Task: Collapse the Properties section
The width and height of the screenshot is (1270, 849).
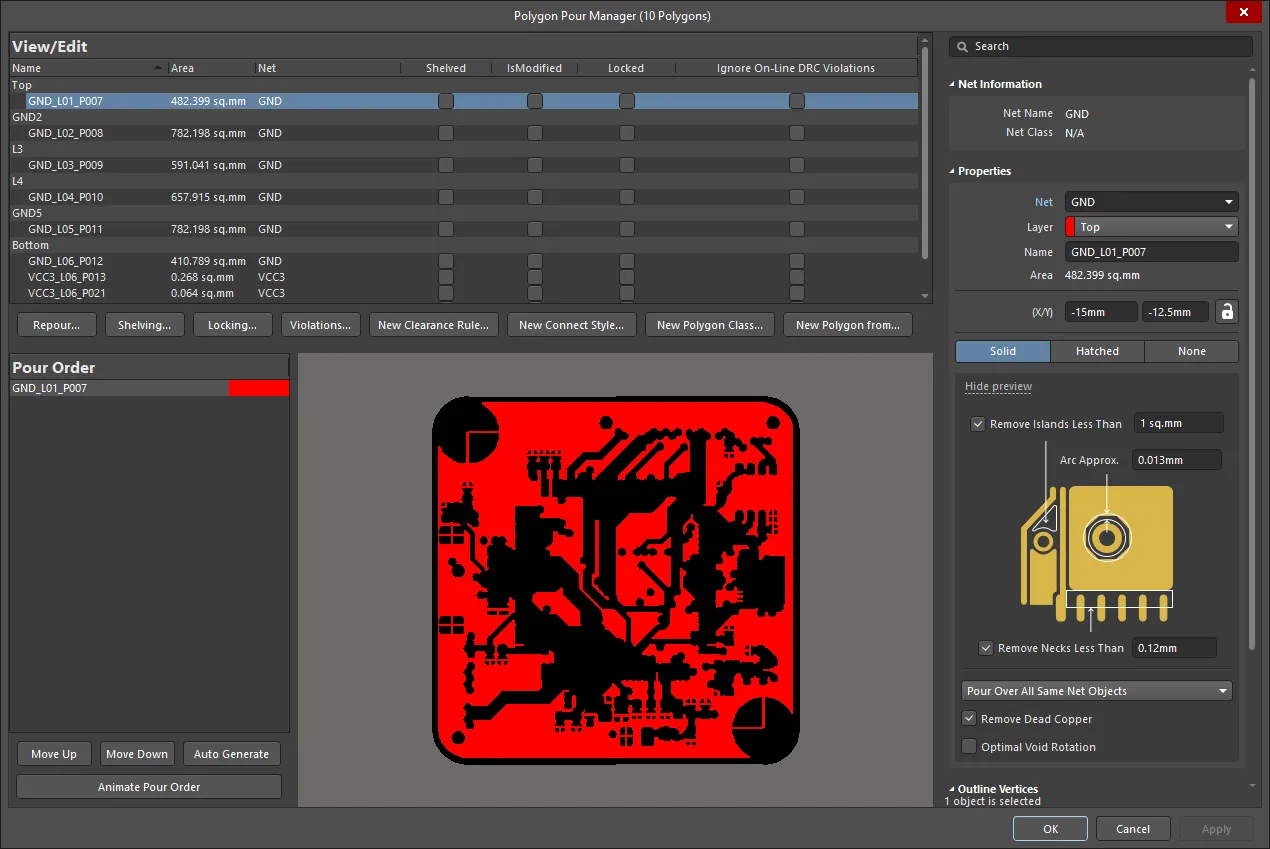Action: click(952, 172)
